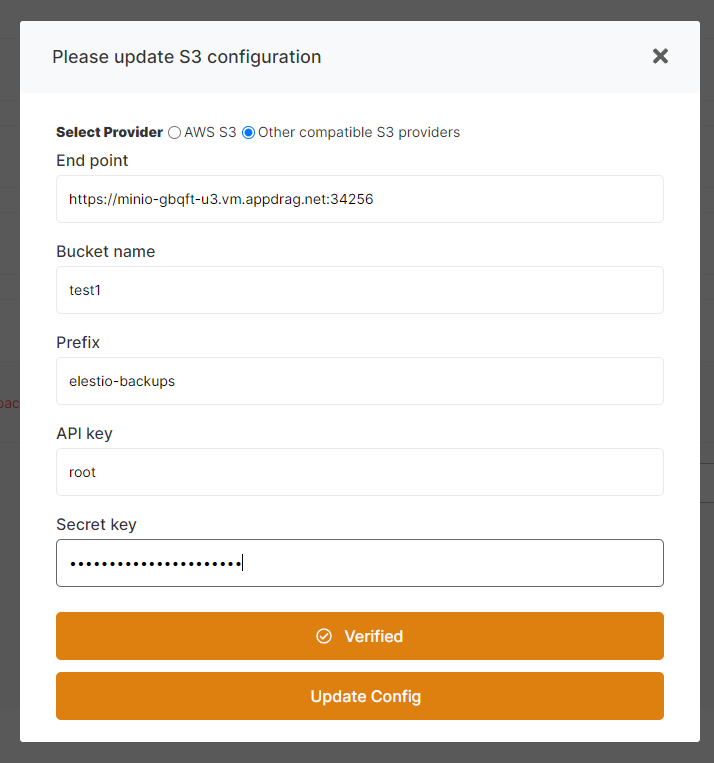
Task: Click the 'Secret key' field label
Action: (x=96, y=524)
